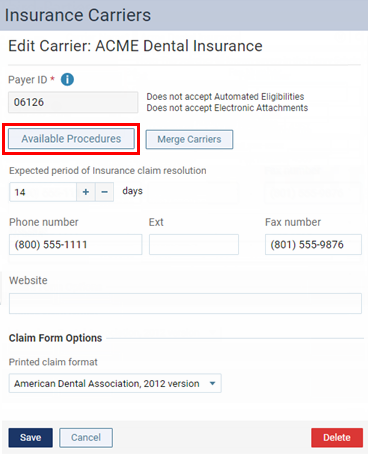
Task: Click into the Phone number field
Action: click(x=76, y=245)
